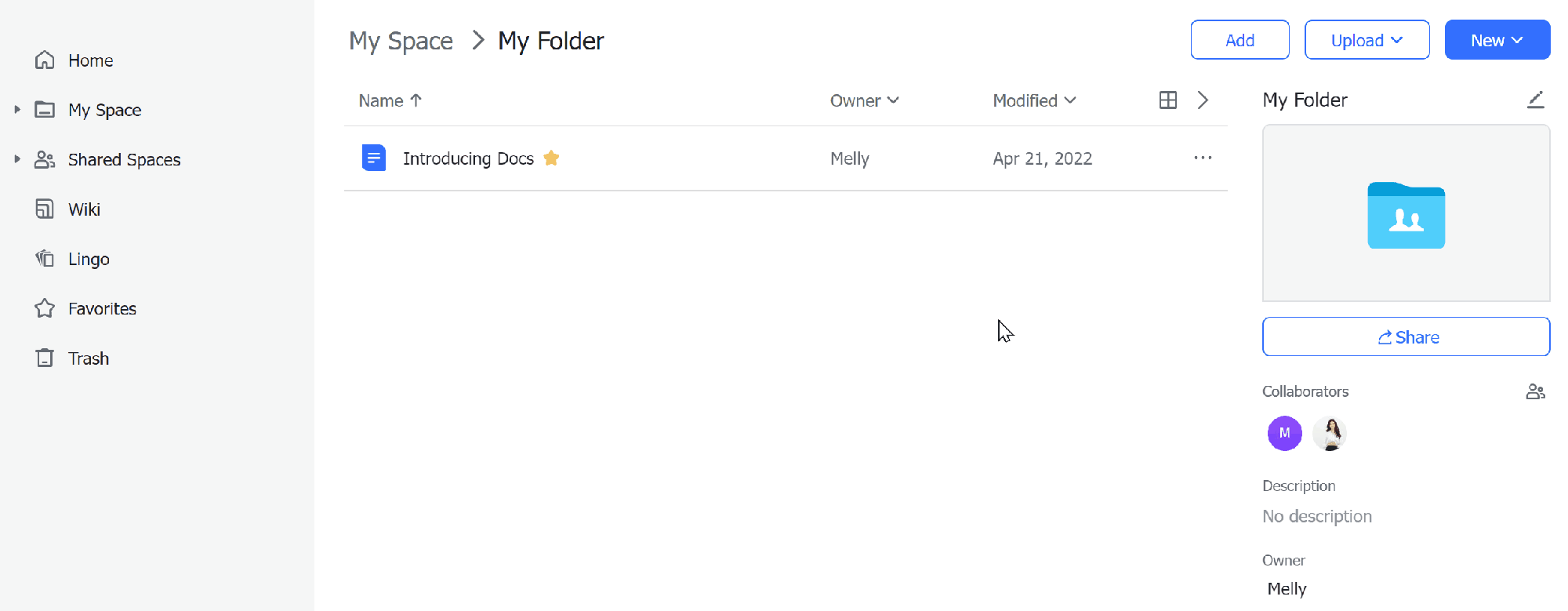The height and width of the screenshot is (611, 1568).
Task: Open the three-dot menu for Introducing Docs
Action: point(1203,158)
